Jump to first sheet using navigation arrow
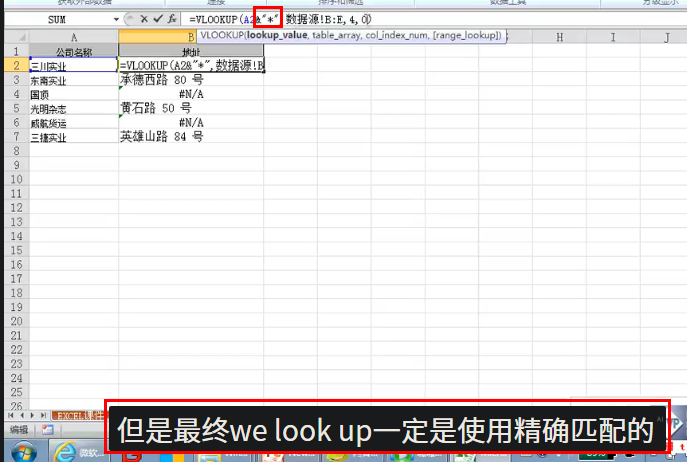 pyautogui.click(x=9, y=414)
